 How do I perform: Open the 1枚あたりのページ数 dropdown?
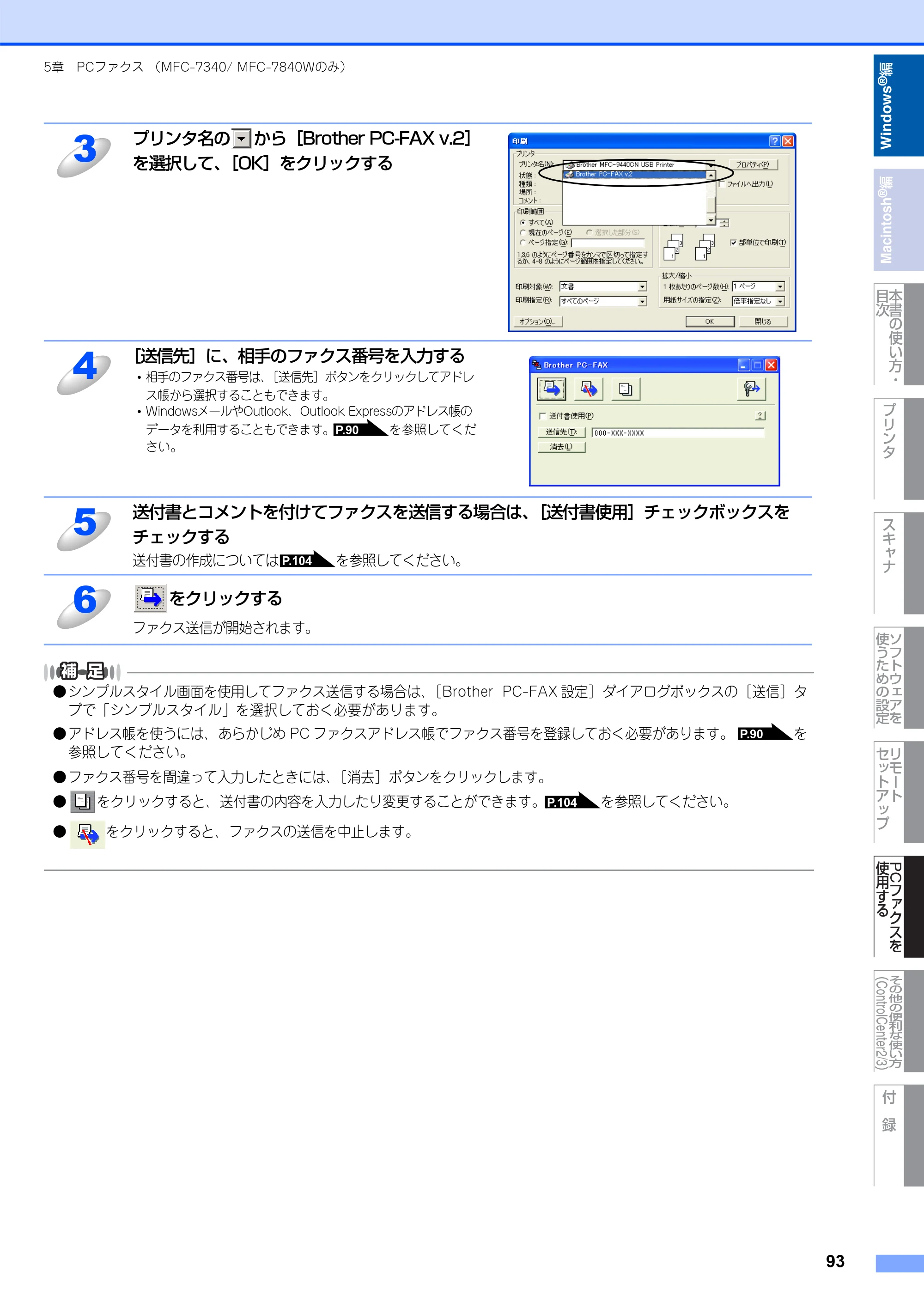pyautogui.click(x=758, y=286)
